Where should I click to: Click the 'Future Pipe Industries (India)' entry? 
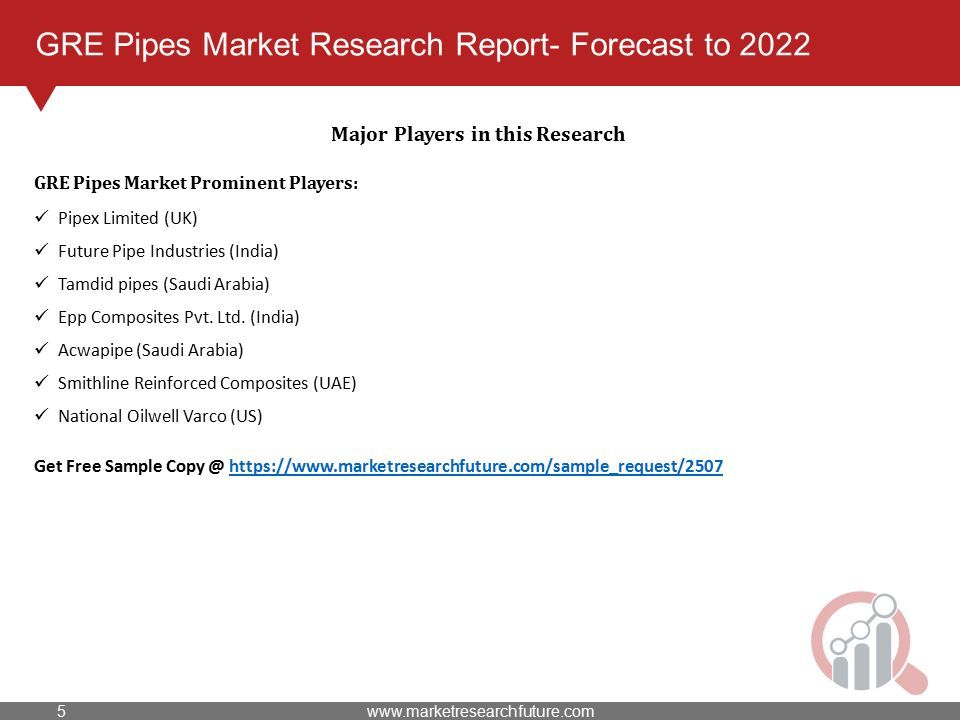coord(168,251)
